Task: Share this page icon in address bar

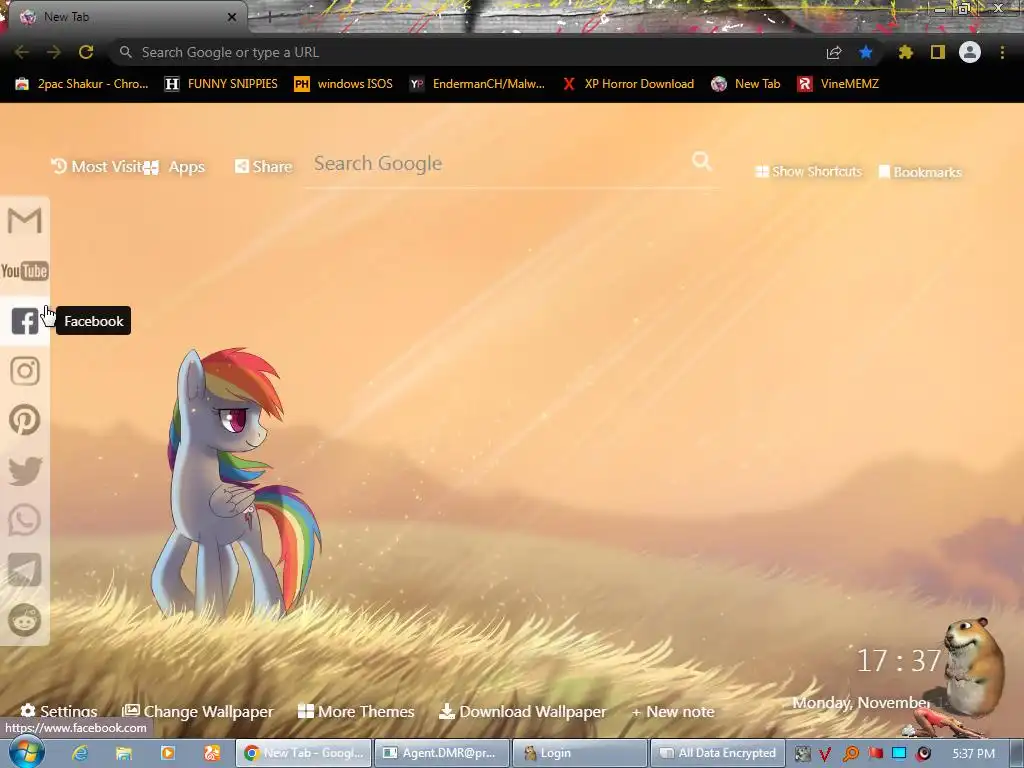Action: click(x=834, y=52)
